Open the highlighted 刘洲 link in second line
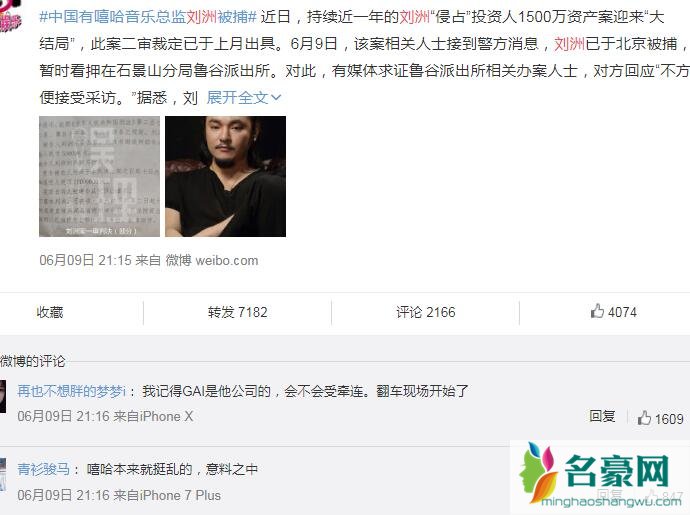Image resolution: width=690 pixels, height=515 pixels. [x=569, y=44]
